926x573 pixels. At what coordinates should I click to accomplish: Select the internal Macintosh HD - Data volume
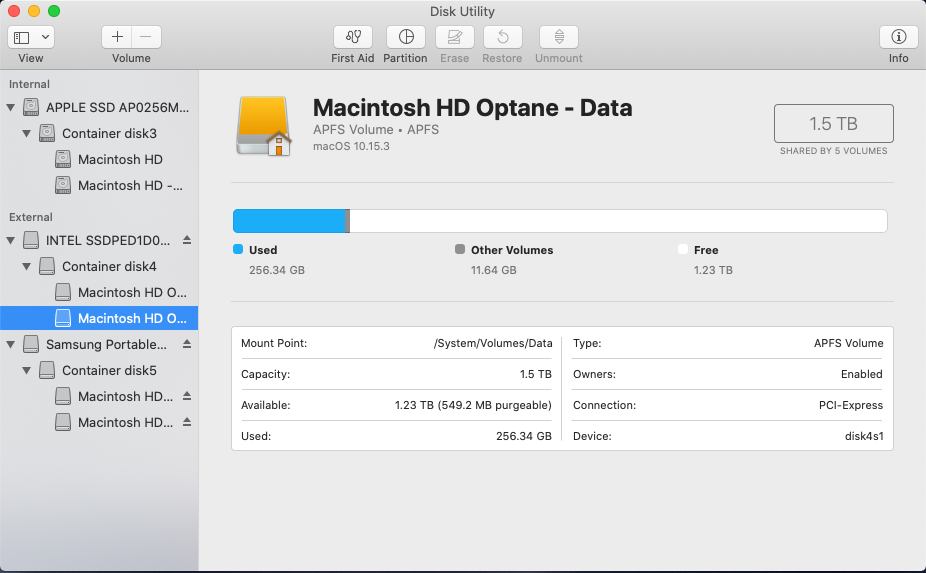coord(99,185)
